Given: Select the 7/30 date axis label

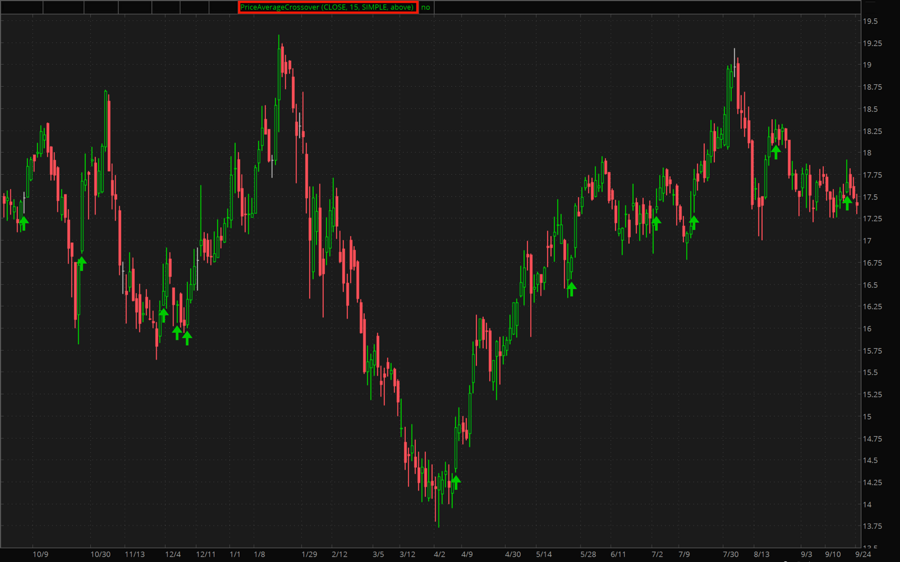Looking at the screenshot, I should (x=730, y=554).
